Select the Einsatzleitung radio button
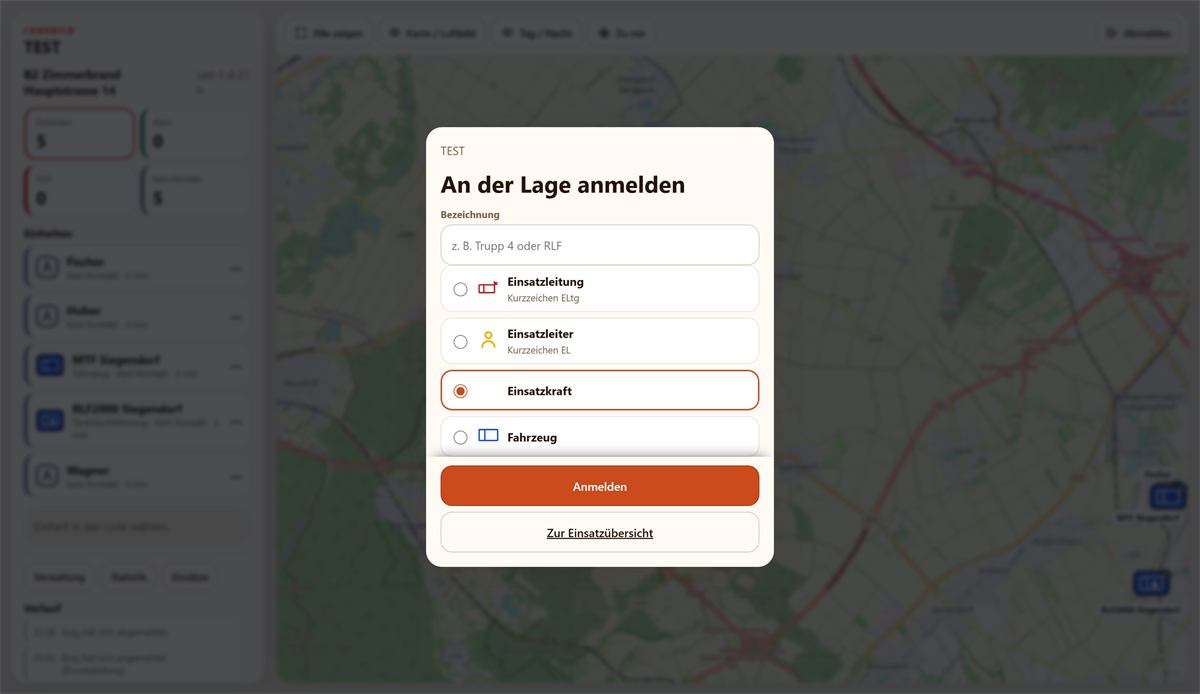The height and width of the screenshot is (694, 1200). [x=460, y=289]
